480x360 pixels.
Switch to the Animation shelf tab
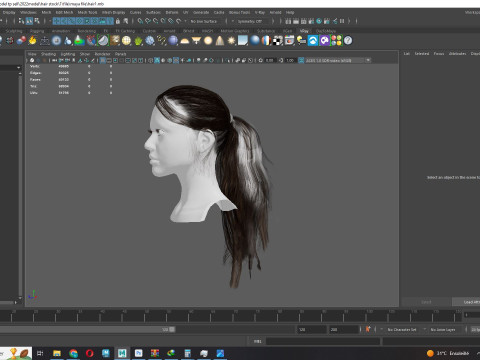click(x=61, y=31)
